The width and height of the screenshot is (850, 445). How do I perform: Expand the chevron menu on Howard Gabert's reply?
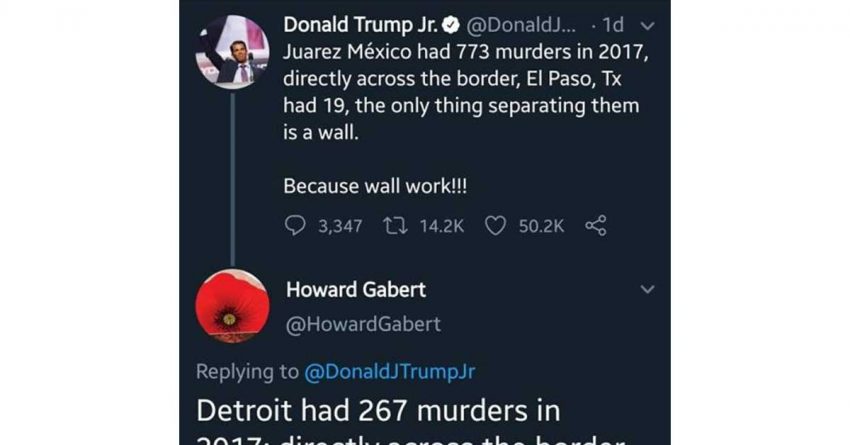tap(647, 289)
